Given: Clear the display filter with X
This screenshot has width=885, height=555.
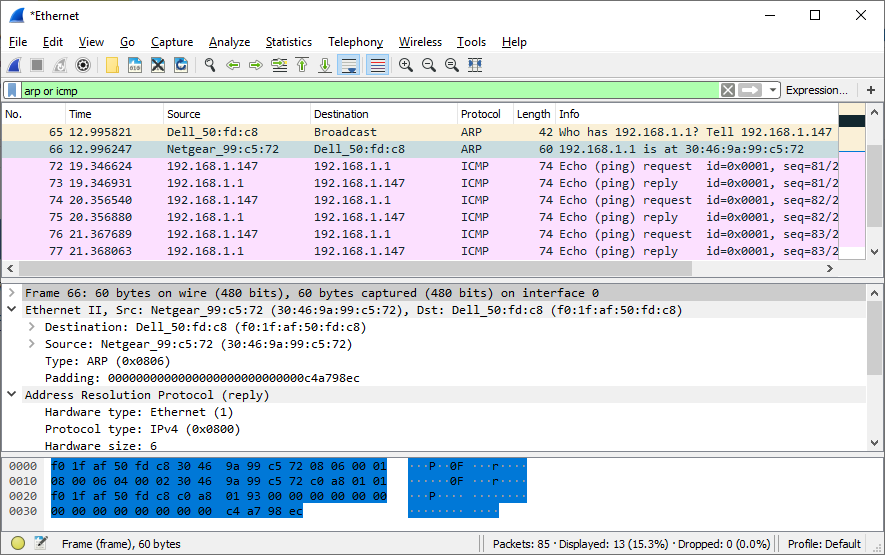Looking at the screenshot, I should coord(728,90).
